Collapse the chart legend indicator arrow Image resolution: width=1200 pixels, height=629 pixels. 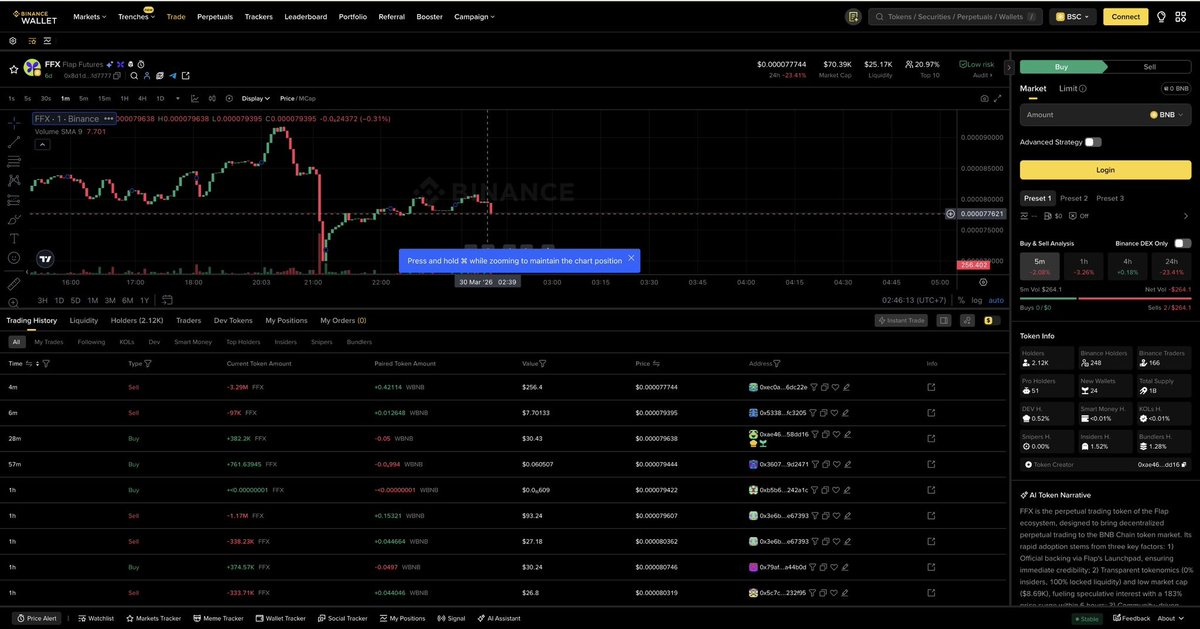(43, 144)
